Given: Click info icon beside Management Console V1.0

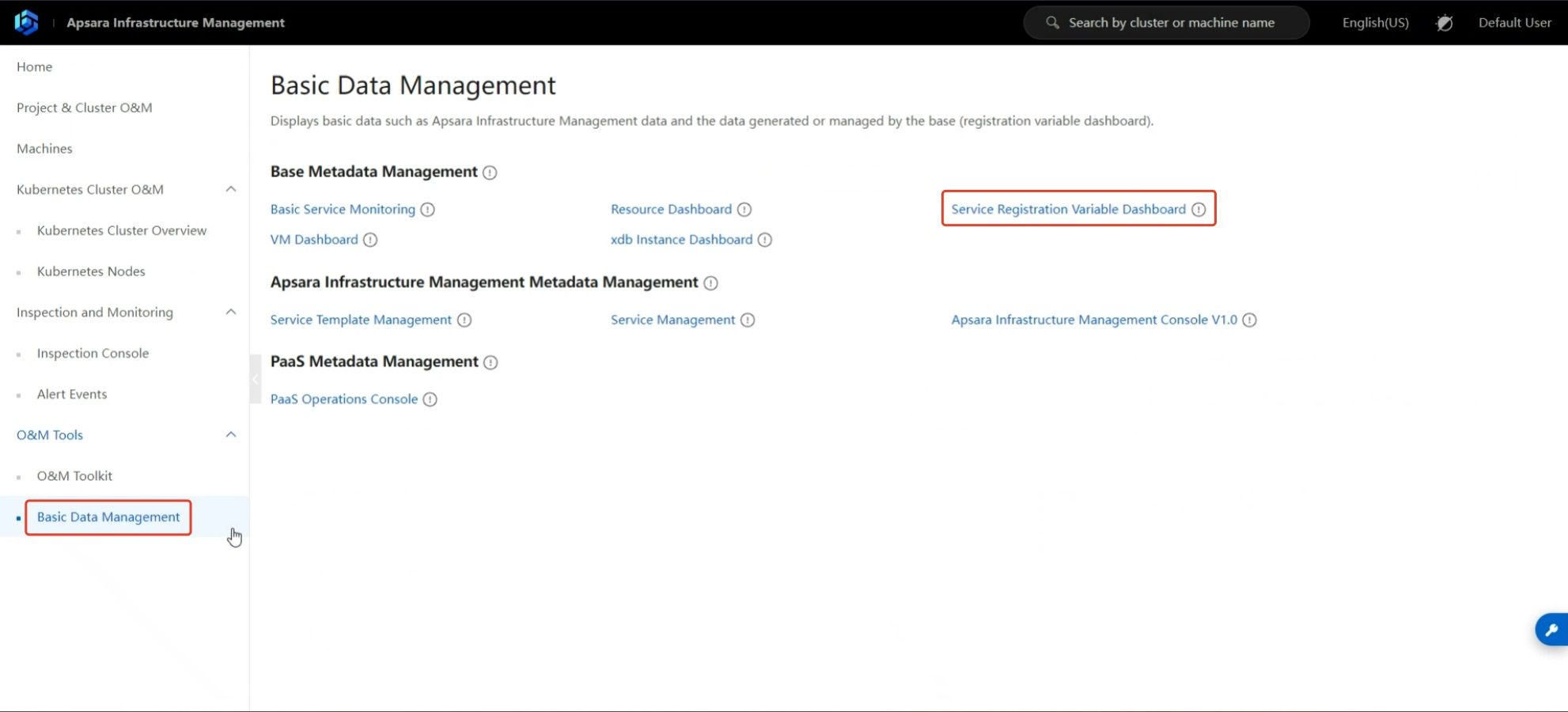Looking at the screenshot, I should (x=1249, y=320).
